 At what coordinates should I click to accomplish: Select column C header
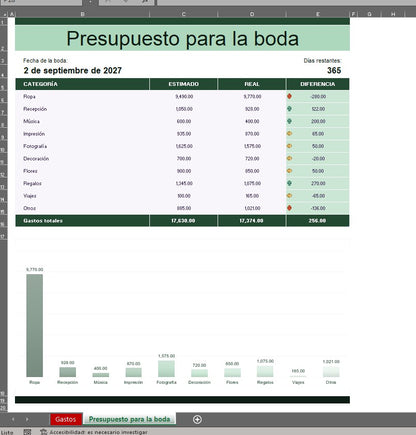click(x=184, y=14)
